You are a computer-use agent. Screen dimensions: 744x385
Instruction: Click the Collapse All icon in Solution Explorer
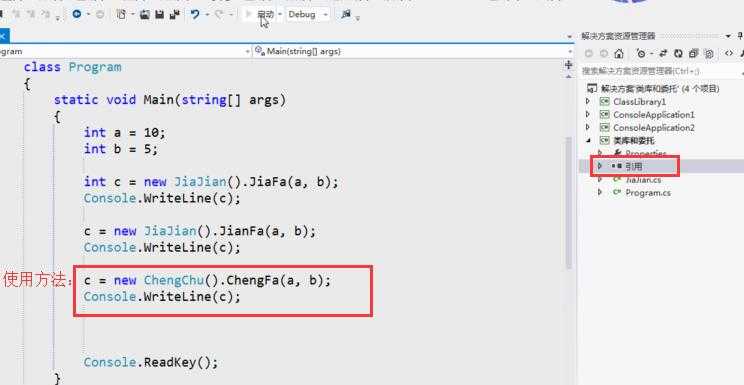coord(693,54)
